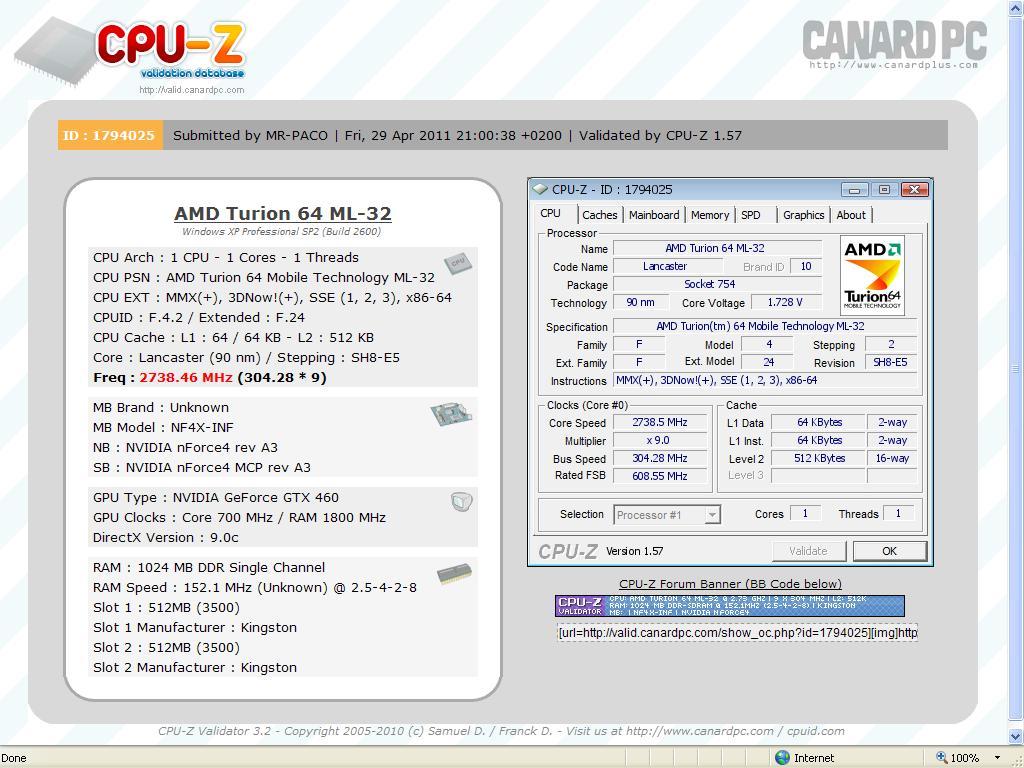Click the Technology 90 nm field
Screen dimensions: 1024x768
pos(641,302)
